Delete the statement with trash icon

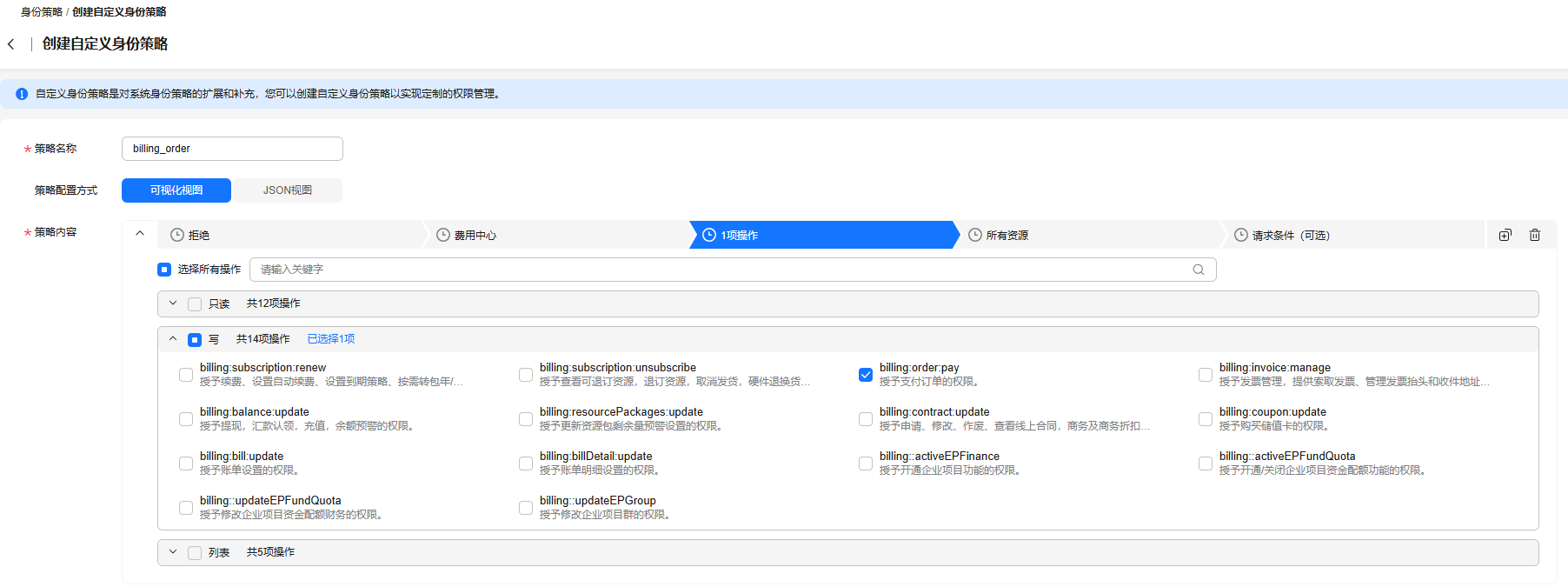[1535, 235]
